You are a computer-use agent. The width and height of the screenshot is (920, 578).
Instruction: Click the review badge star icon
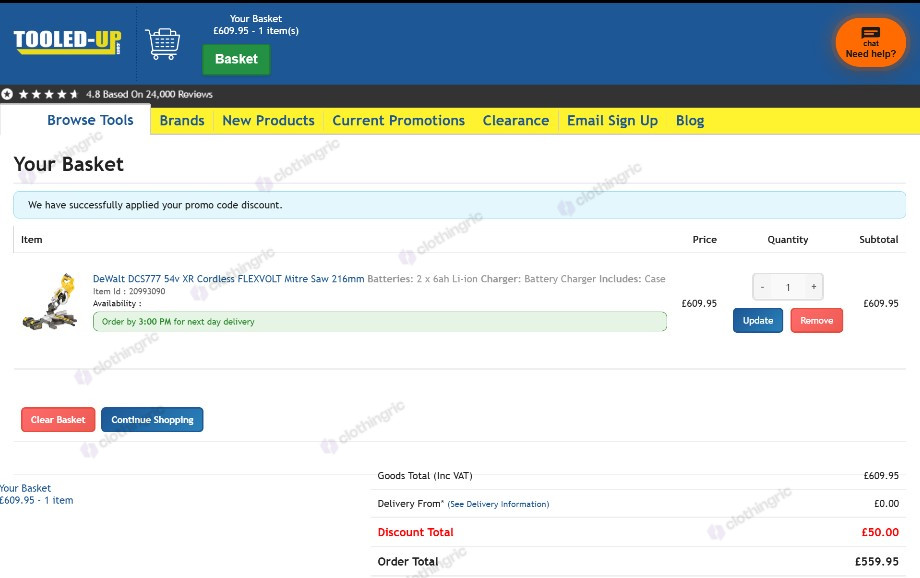click(x=7, y=94)
